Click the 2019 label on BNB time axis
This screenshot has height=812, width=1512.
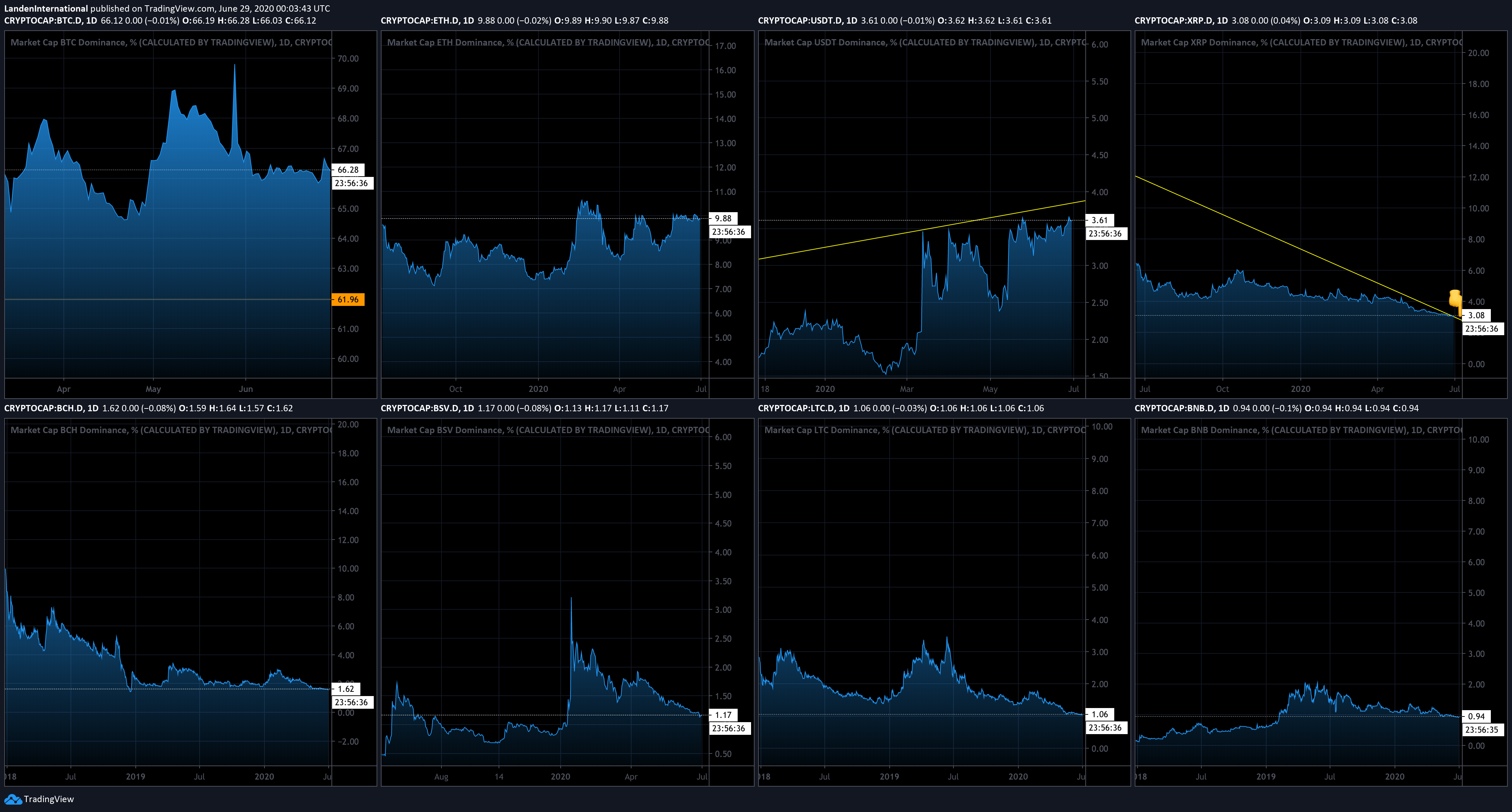pyautogui.click(x=1266, y=777)
